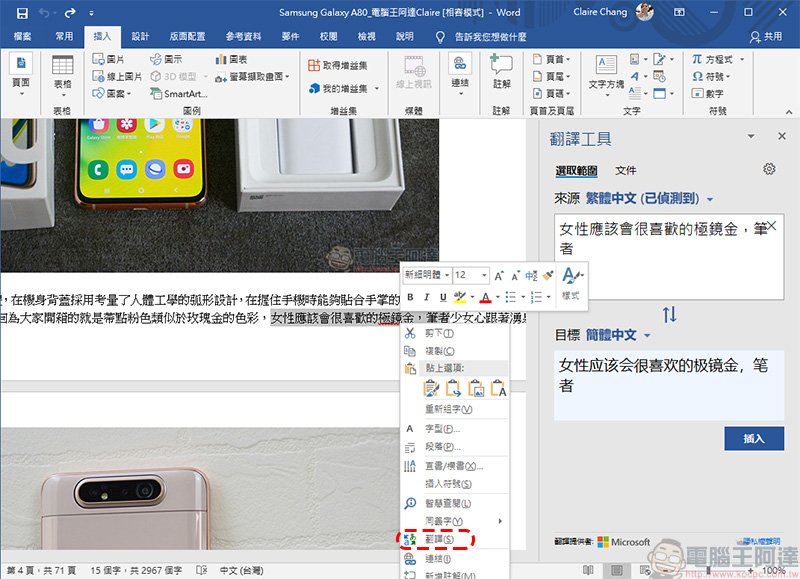Click source text box in translator

[669, 257]
